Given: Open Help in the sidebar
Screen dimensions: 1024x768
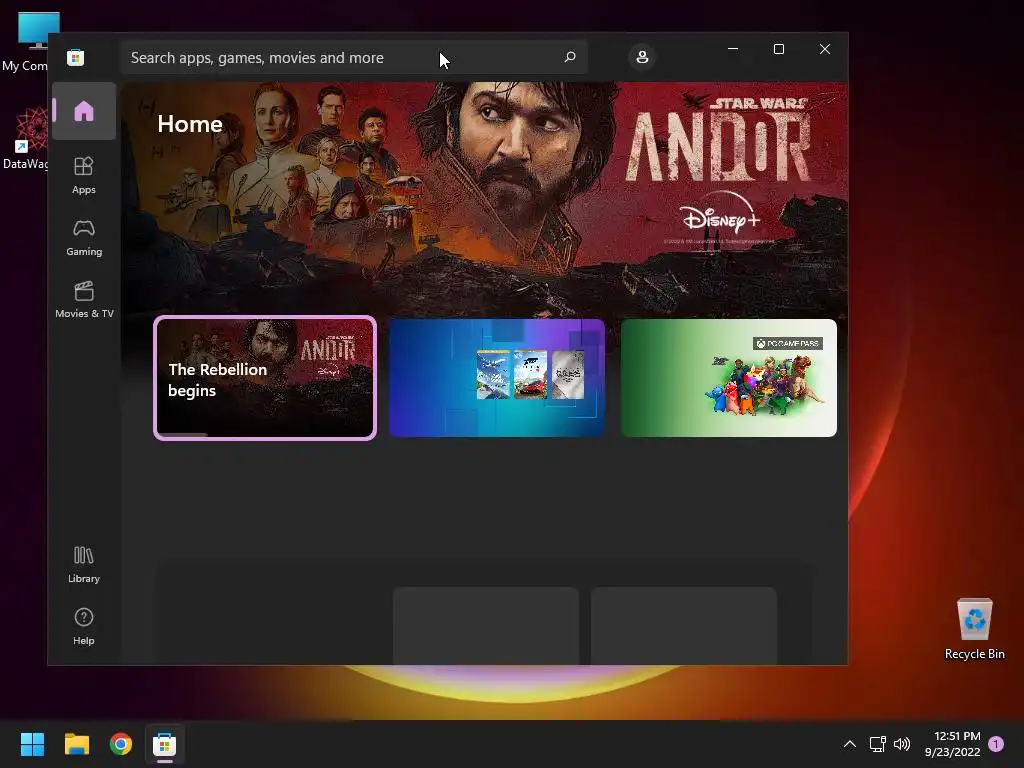Looking at the screenshot, I should coord(84,627).
